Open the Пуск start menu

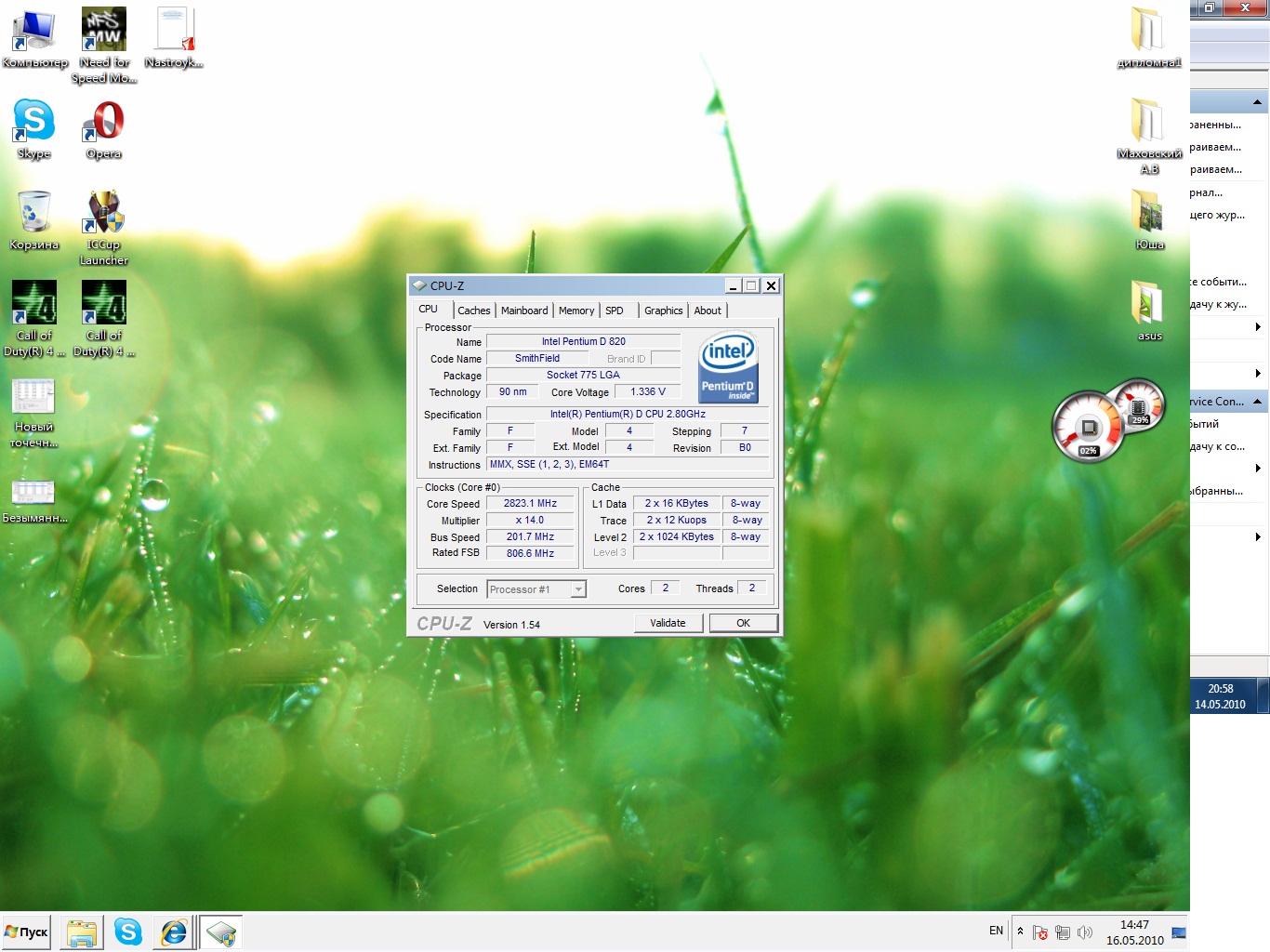(x=27, y=932)
